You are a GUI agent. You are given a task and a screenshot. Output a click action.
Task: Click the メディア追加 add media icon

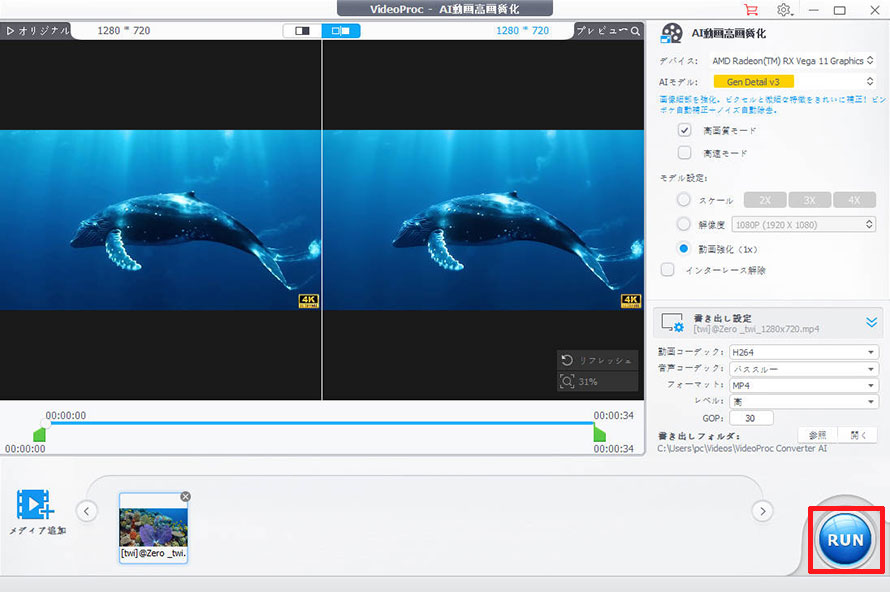[35, 504]
